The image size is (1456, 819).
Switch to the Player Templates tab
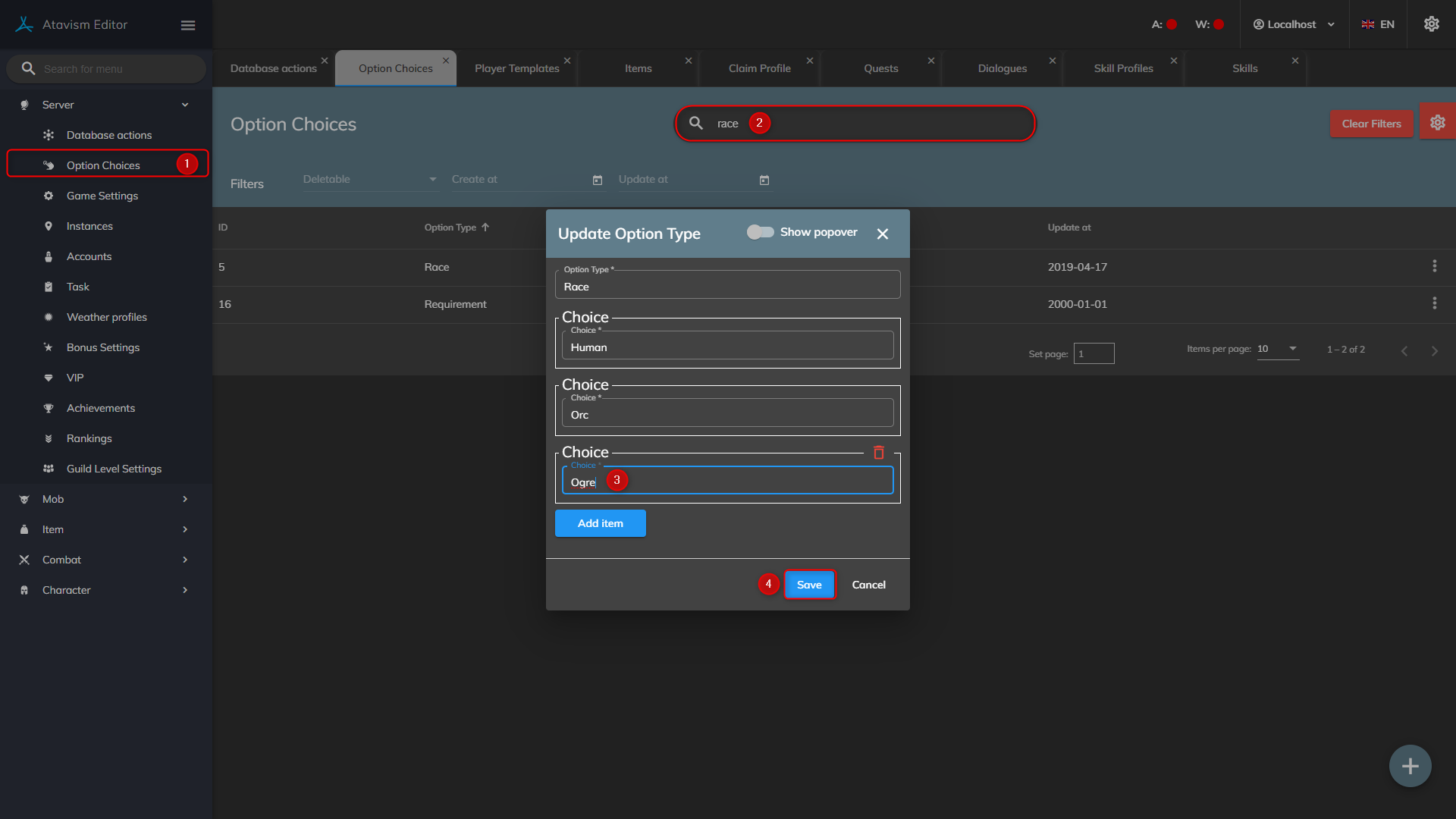[516, 68]
